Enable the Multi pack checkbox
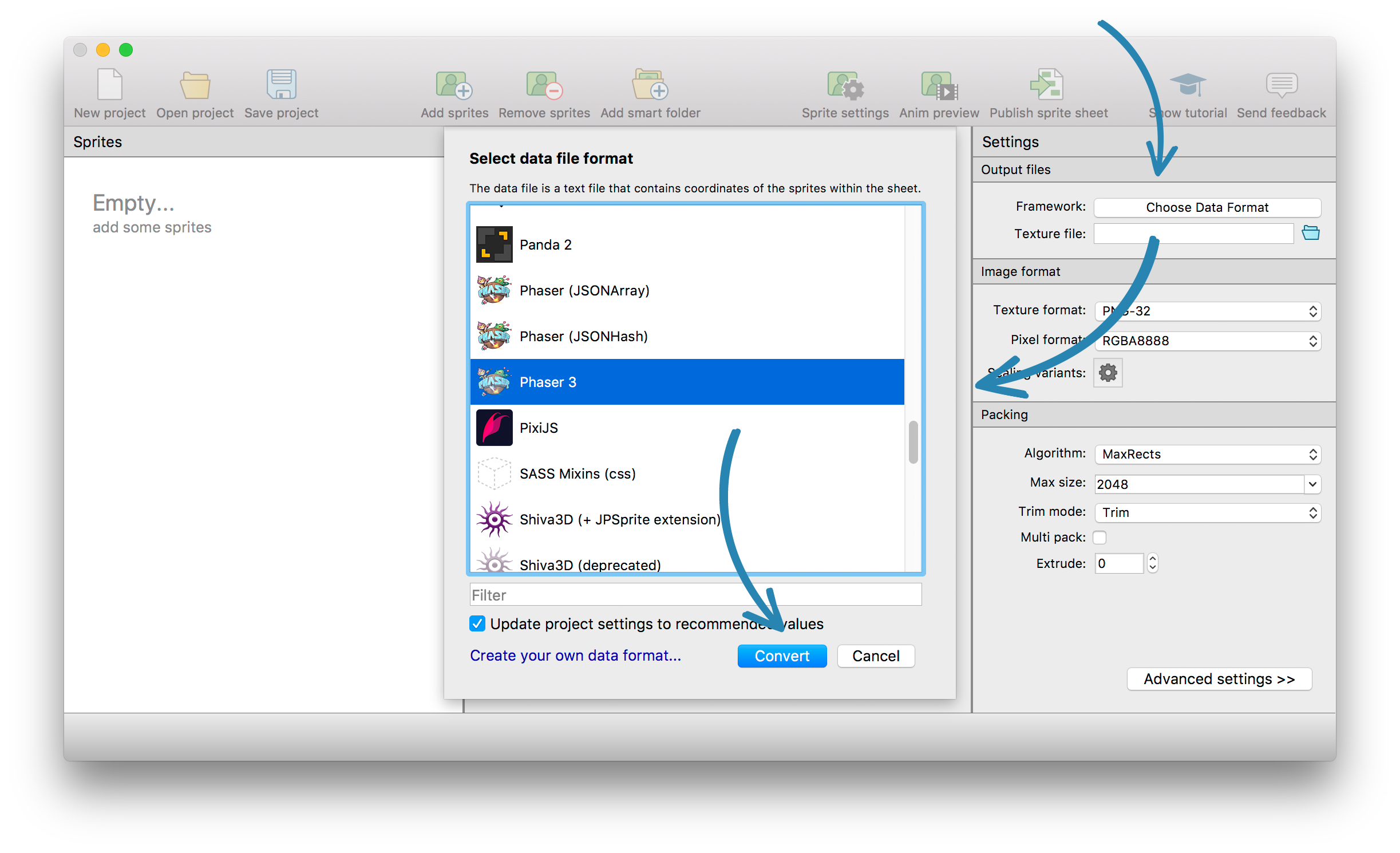 coord(1100,537)
